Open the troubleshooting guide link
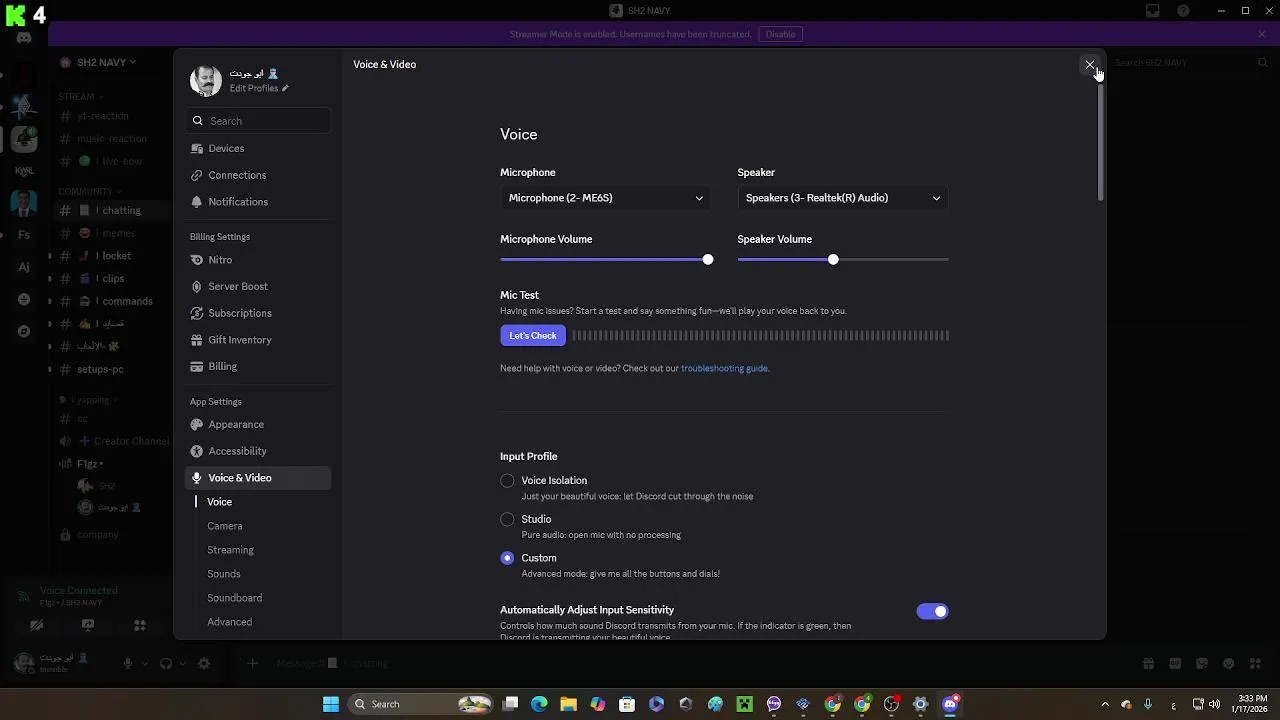The height and width of the screenshot is (720, 1280). click(724, 368)
